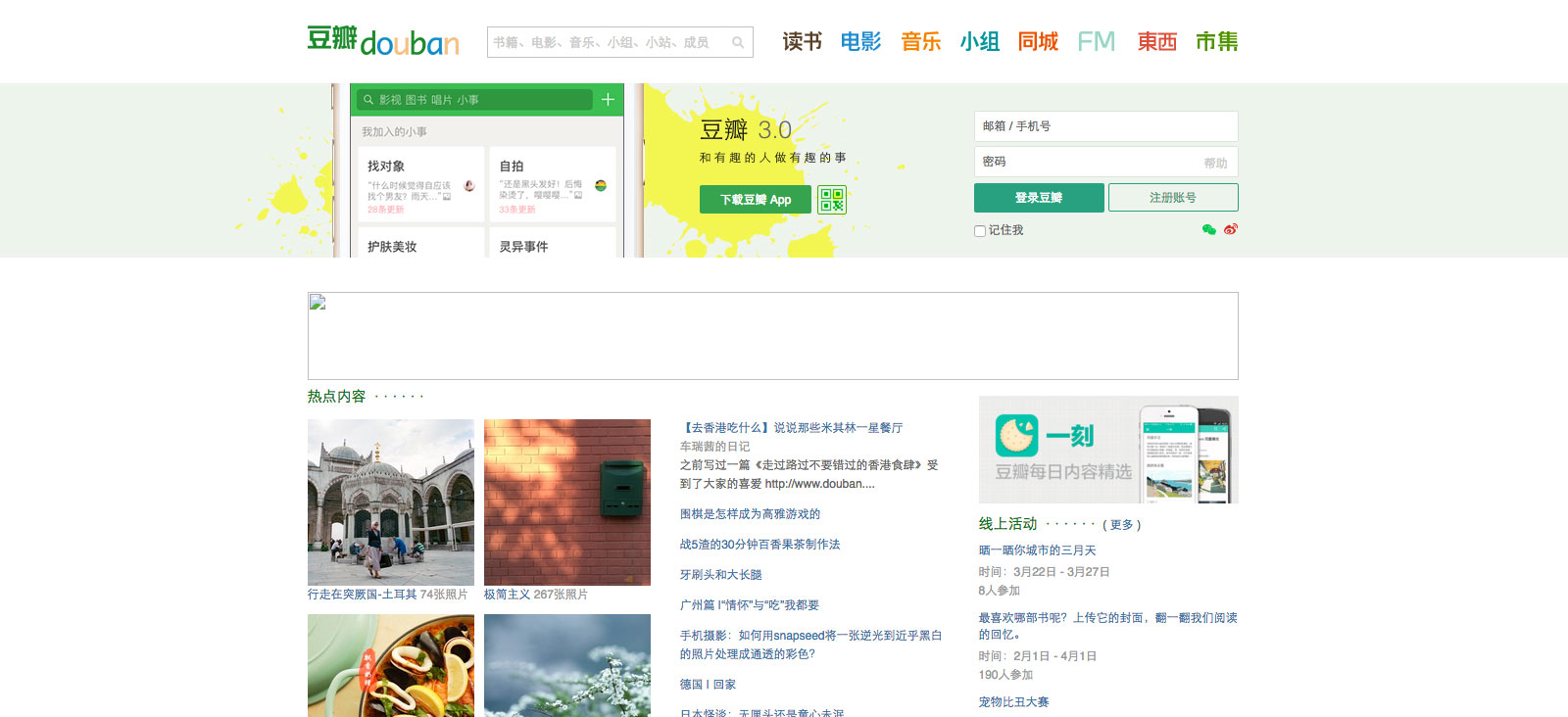The image size is (1568, 717).
Task: Click the broken banner image icon
Action: pyautogui.click(x=318, y=302)
